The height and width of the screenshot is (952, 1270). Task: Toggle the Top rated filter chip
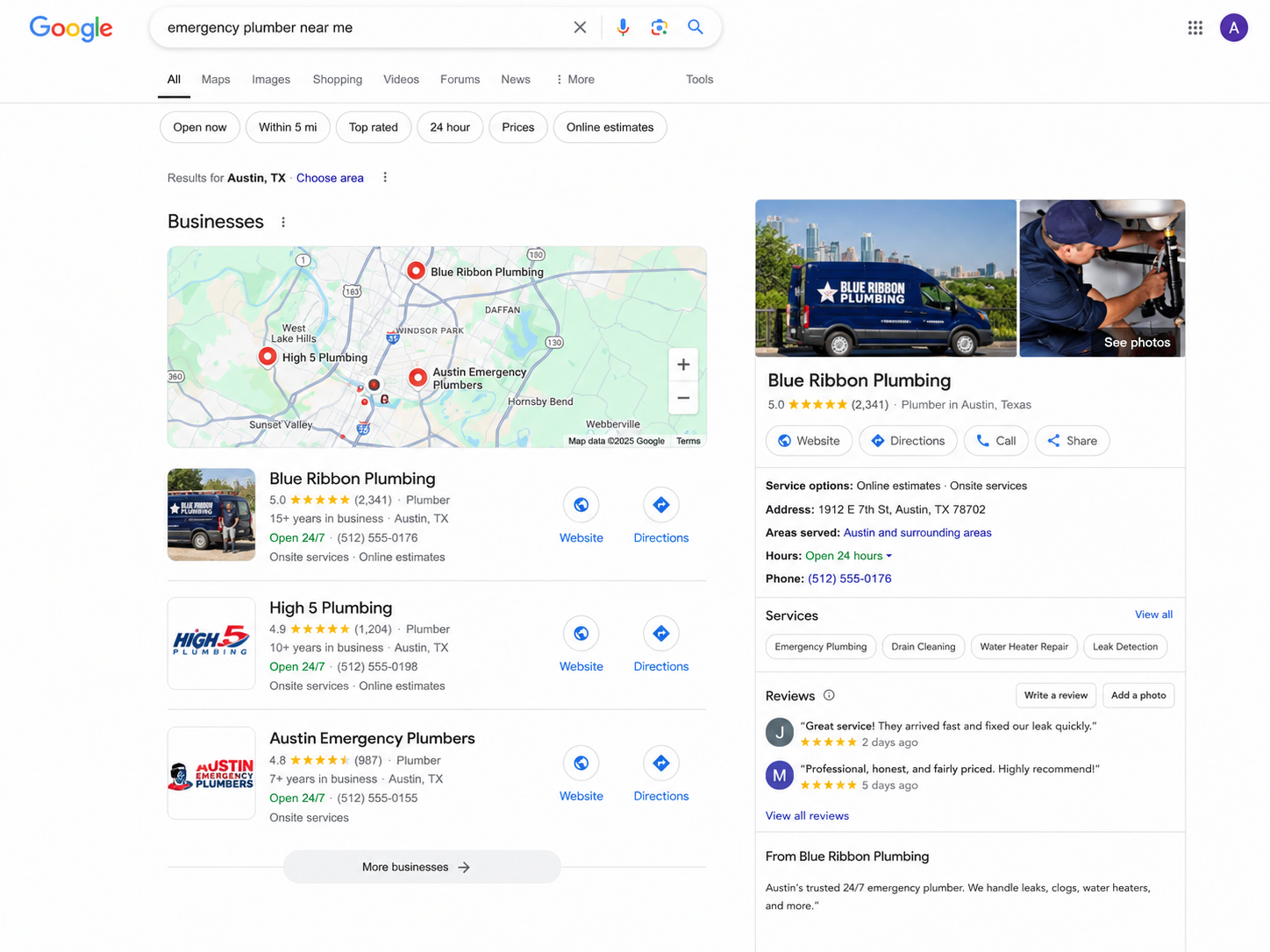tap(374, 127)
